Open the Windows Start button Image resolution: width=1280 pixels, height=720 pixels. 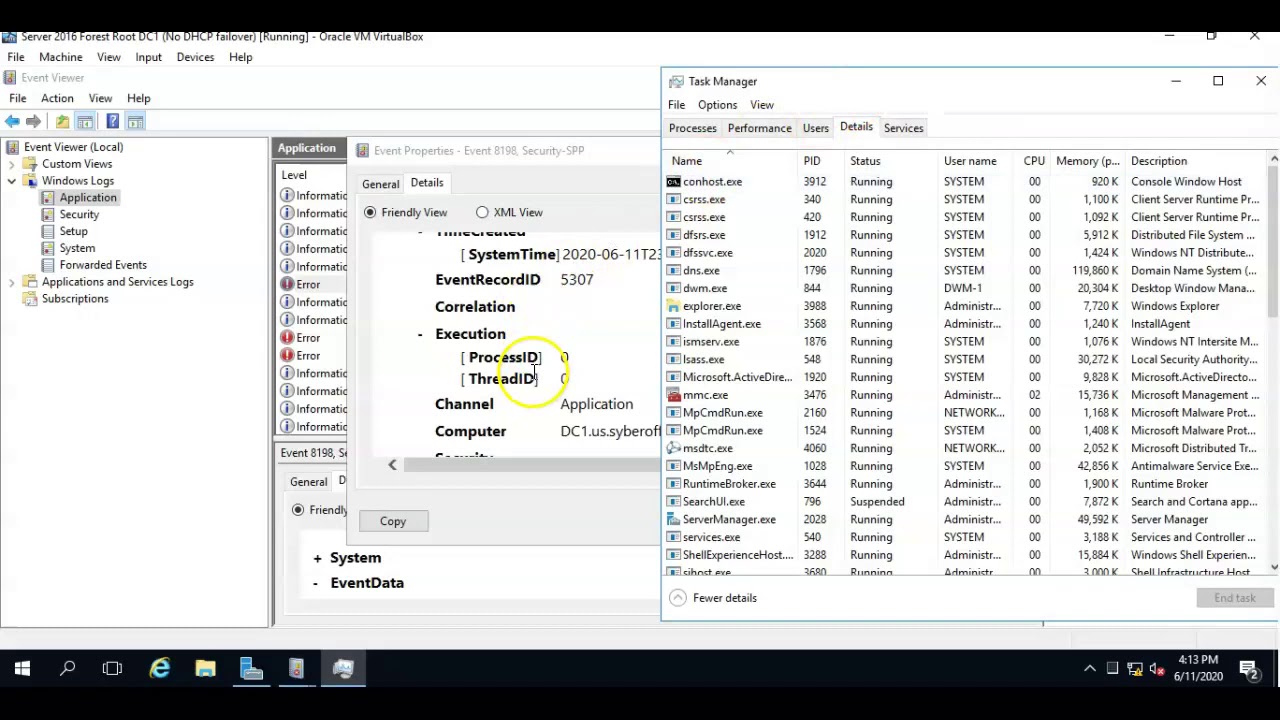coord(22,668)
